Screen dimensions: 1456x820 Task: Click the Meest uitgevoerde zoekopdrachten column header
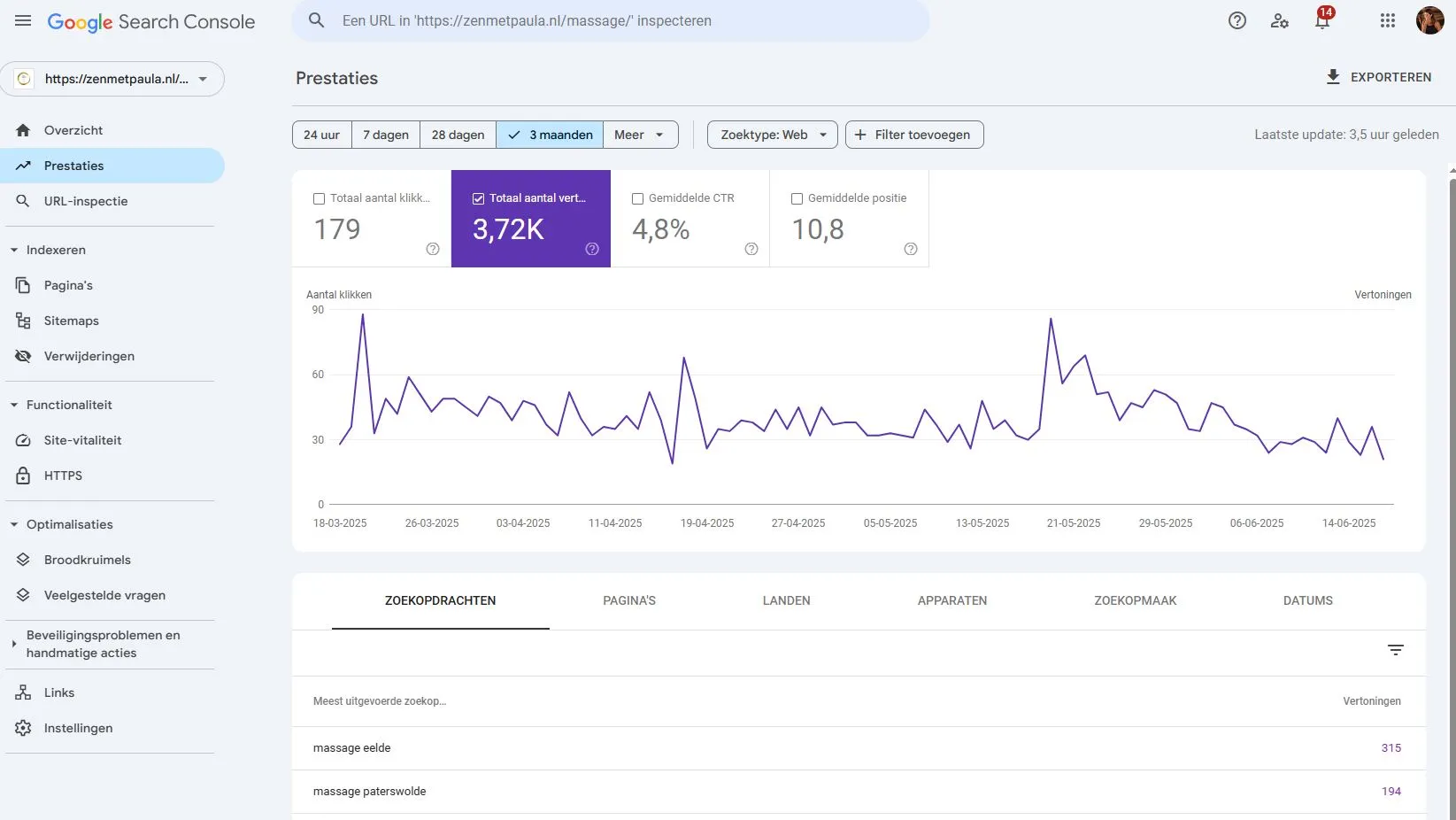380,701
